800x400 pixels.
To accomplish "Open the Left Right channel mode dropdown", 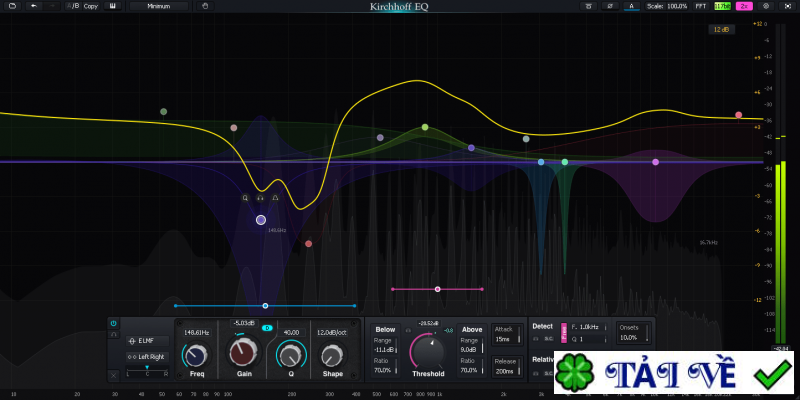I will click(x=146, y=356).
